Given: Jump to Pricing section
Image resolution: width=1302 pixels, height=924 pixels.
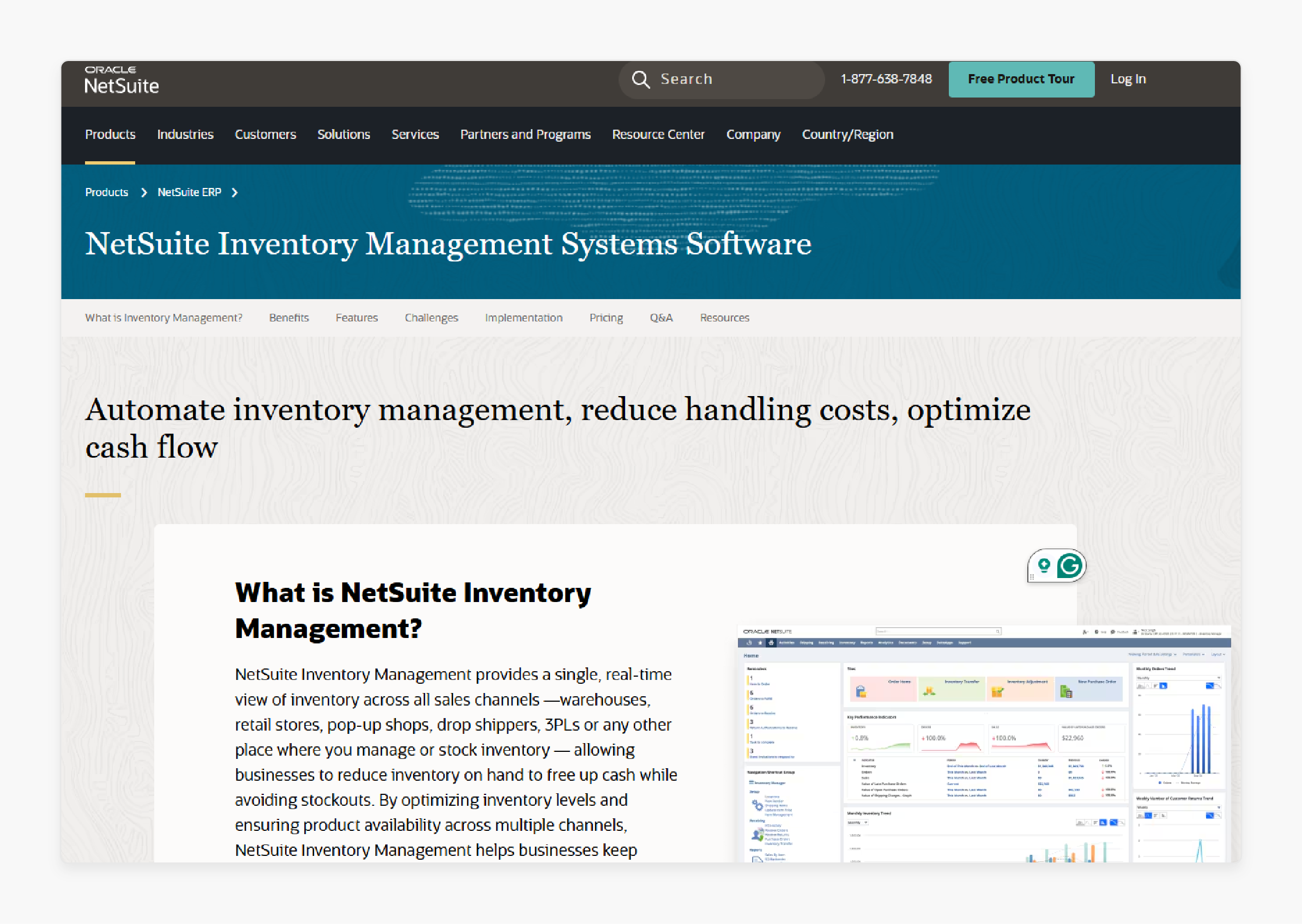Looking at the screenshot, I should pos(606,318).
